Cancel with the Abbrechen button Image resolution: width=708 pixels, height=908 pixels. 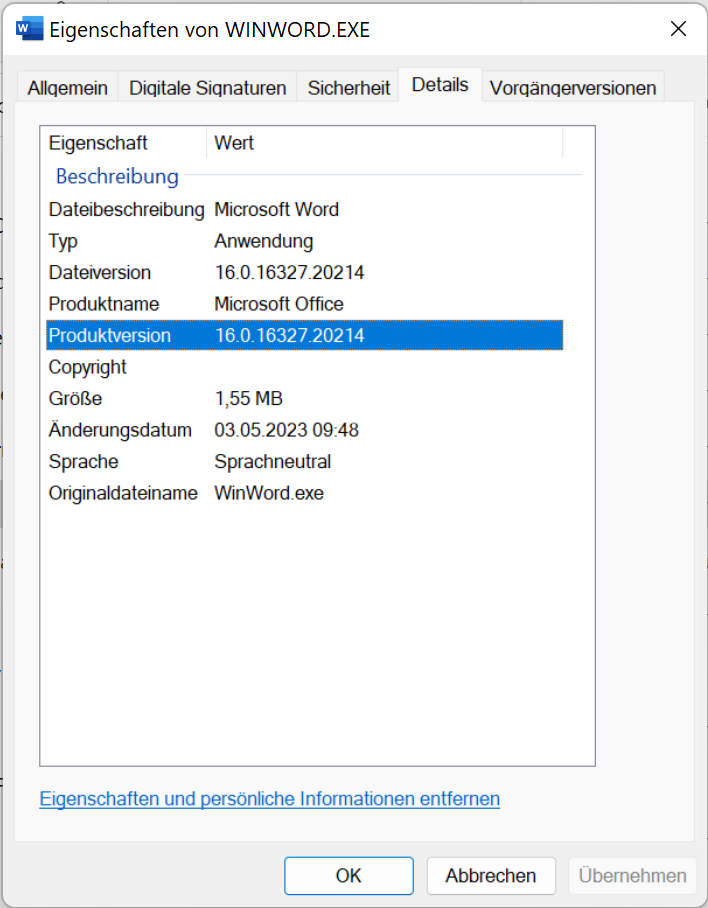click(491, 876)
